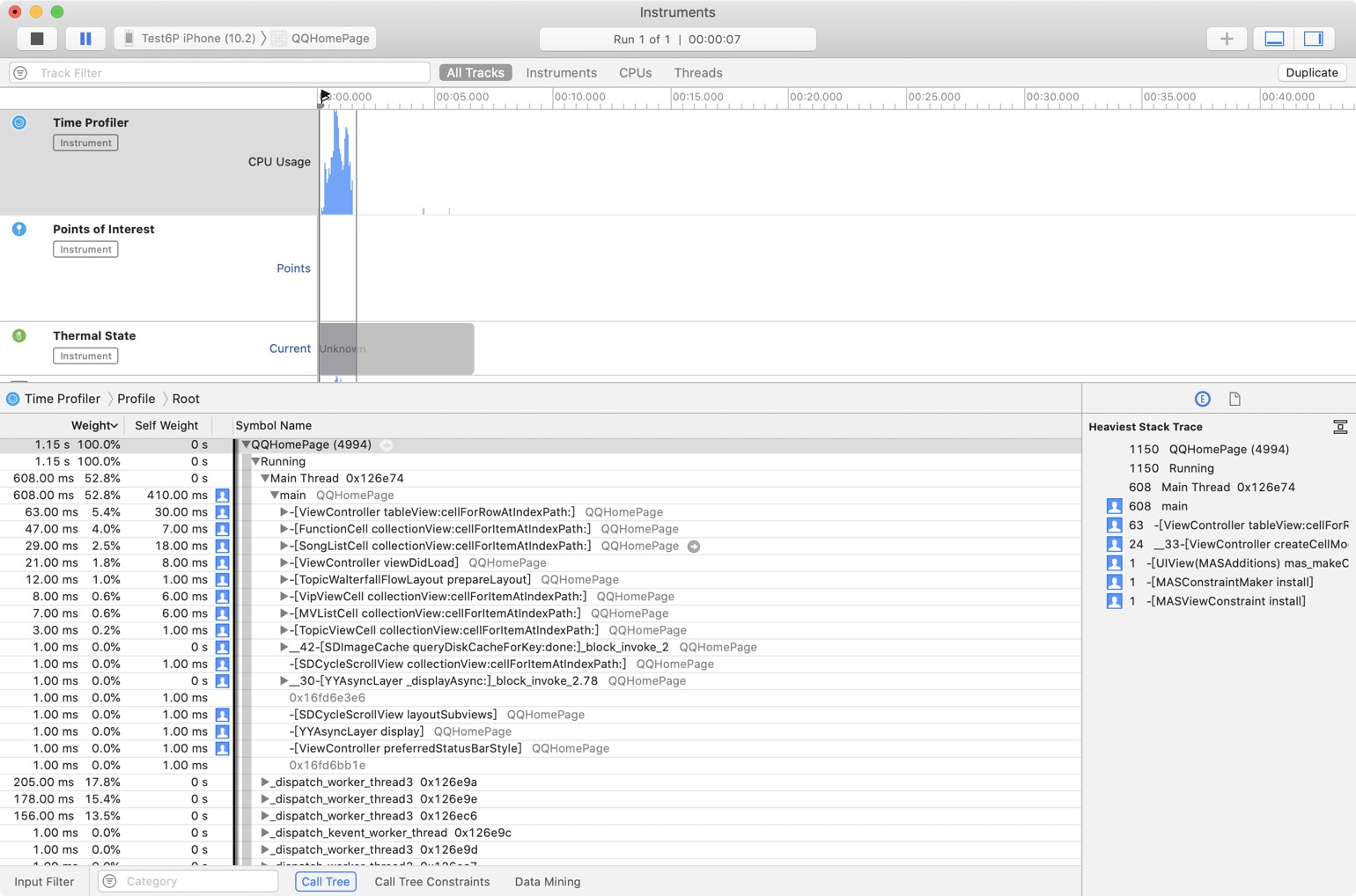Viewport: 1356px width, 896px height.
Task: Expand the first _dispatch_worker_thread3 row
Action: pyautogui.click(x=264, y=782)
